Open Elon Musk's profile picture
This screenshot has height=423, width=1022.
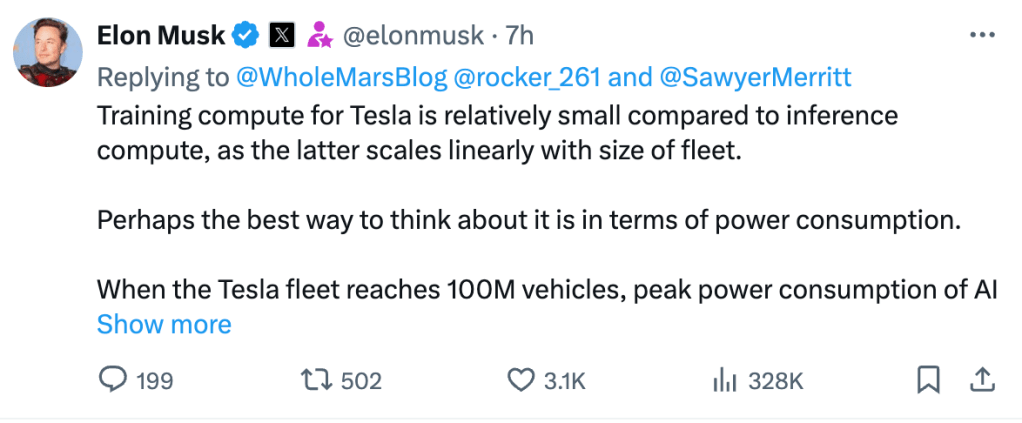[47, 52]
